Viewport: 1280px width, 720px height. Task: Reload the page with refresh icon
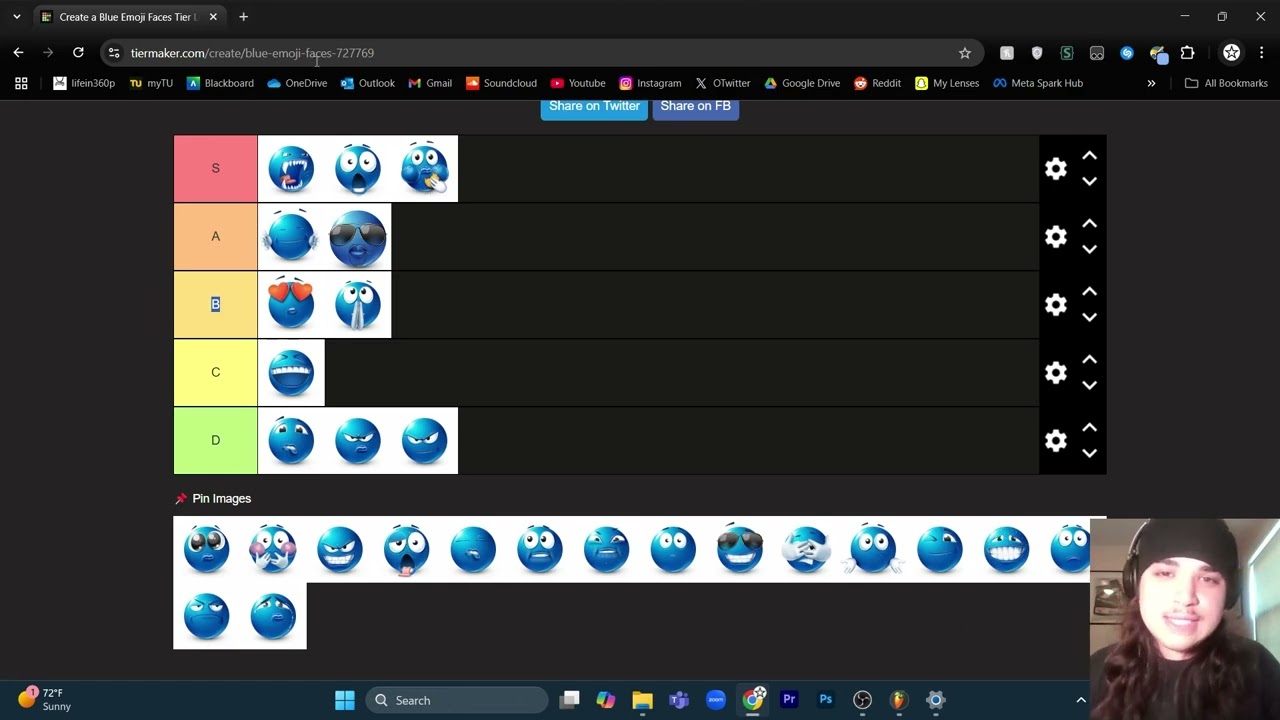(x=78, y=53)
